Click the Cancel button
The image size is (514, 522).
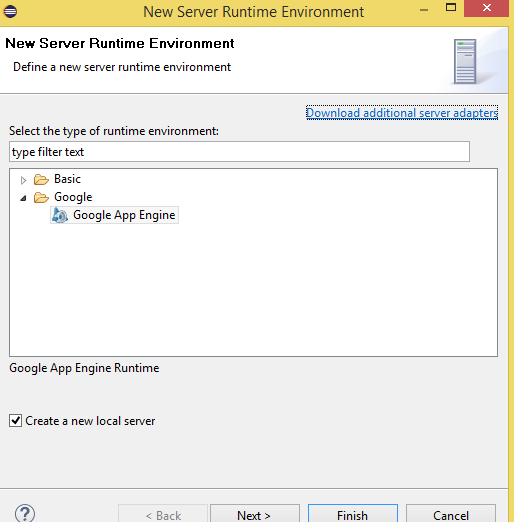point(451,514)
